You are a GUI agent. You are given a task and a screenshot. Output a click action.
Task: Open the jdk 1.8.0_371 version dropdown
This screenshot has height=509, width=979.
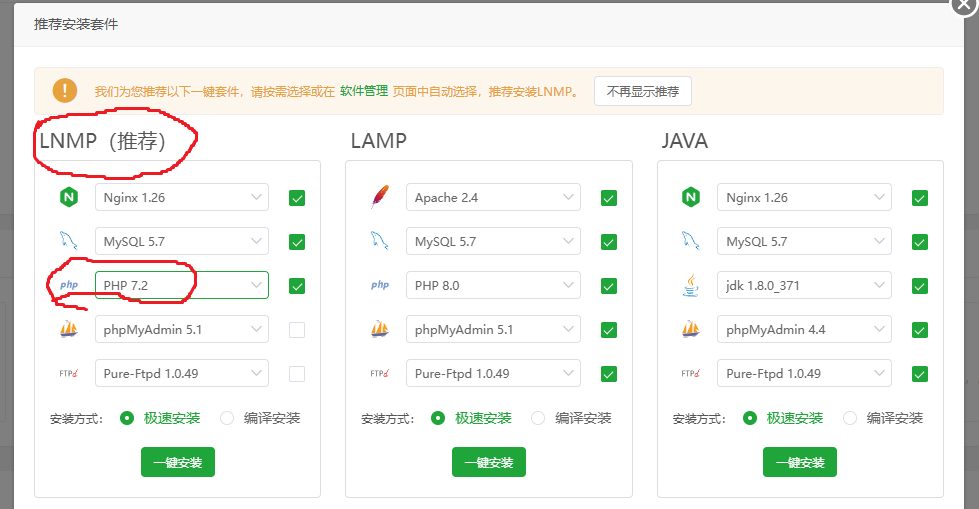(804, 285)
